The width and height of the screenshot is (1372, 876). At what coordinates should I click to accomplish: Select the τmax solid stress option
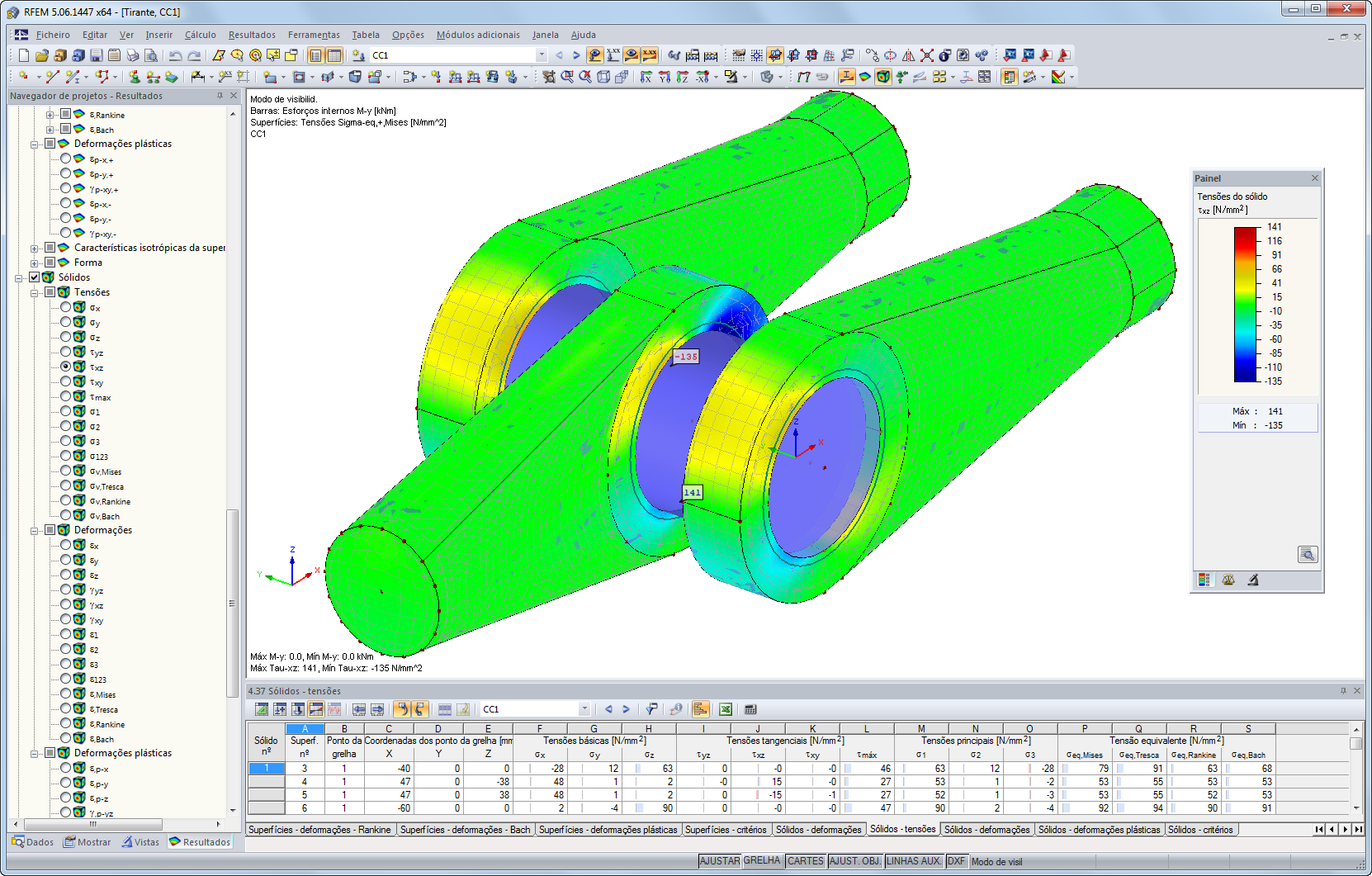pyautogui.click(x=66, y=396)
